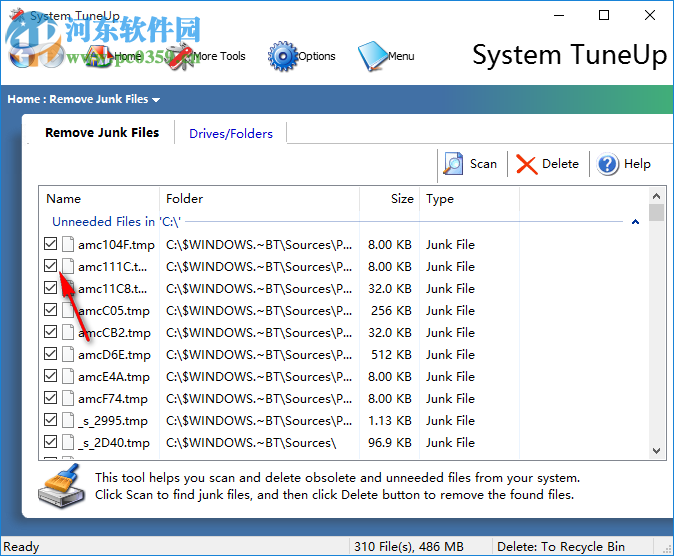Viewport: 674px width, 556px height.
Task: Click the Ready status text
Action: click(21, 547)
